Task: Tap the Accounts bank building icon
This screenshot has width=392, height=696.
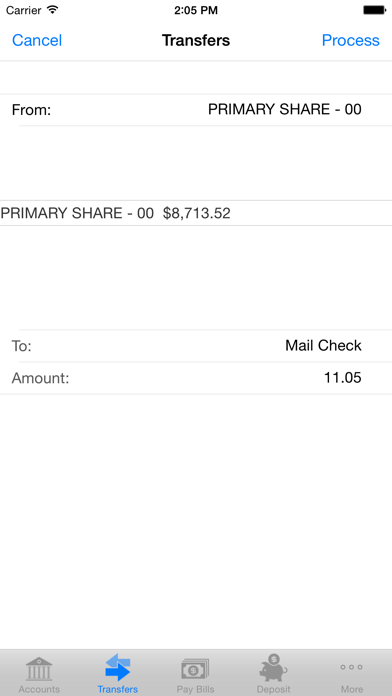Action: click(x=39, y=669)
